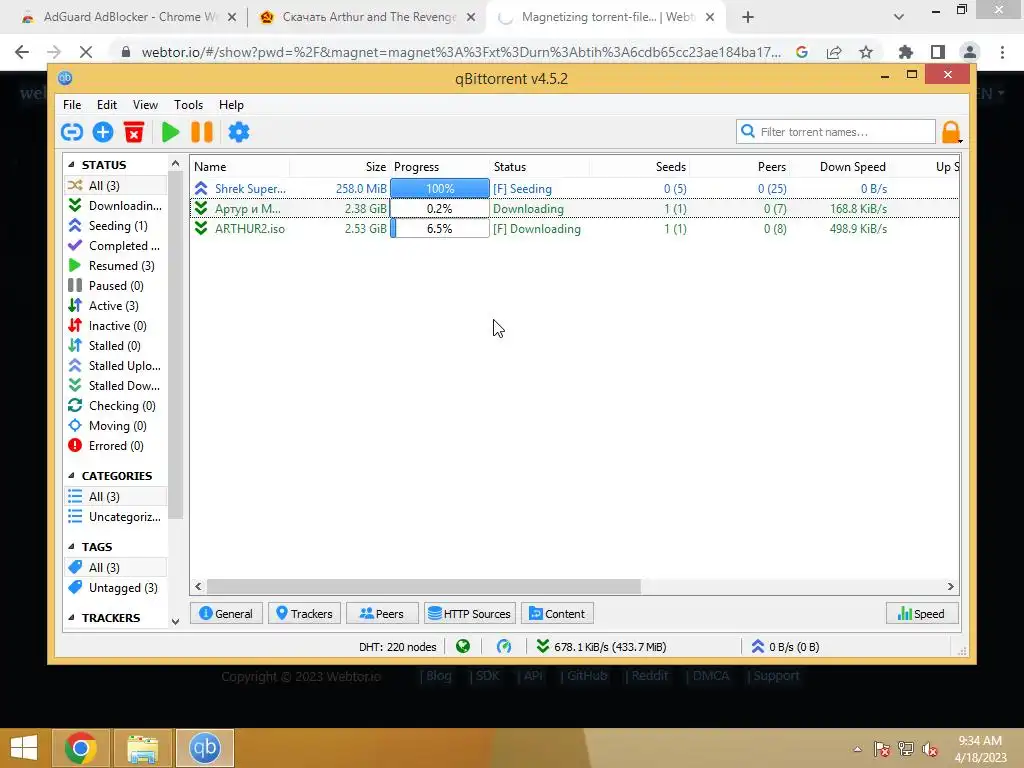Click the green Resume torrents play icon
Viewport: 1024px width, 768px height.
tap(170, 133)
